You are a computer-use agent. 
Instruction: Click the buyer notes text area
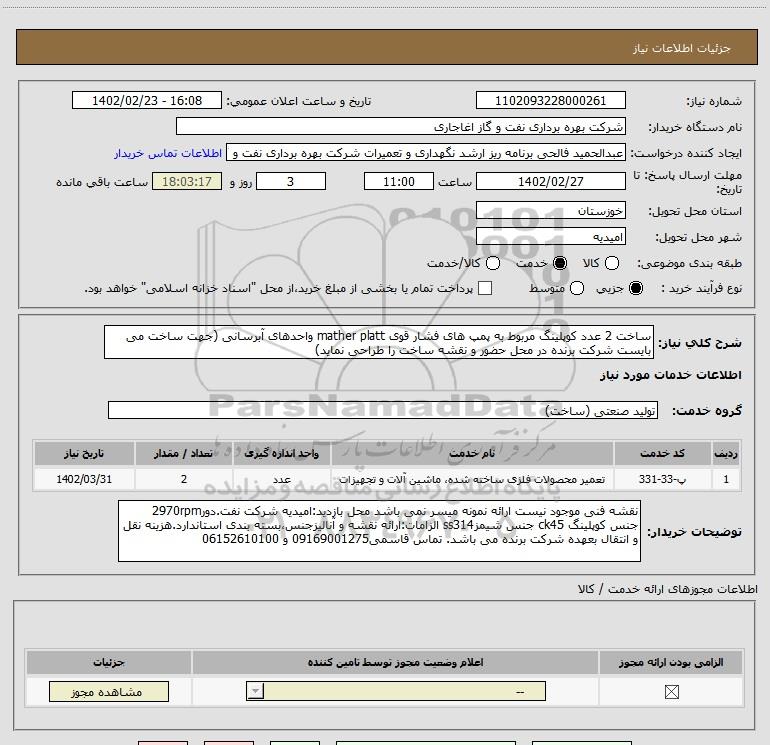[x=379, y=531]
